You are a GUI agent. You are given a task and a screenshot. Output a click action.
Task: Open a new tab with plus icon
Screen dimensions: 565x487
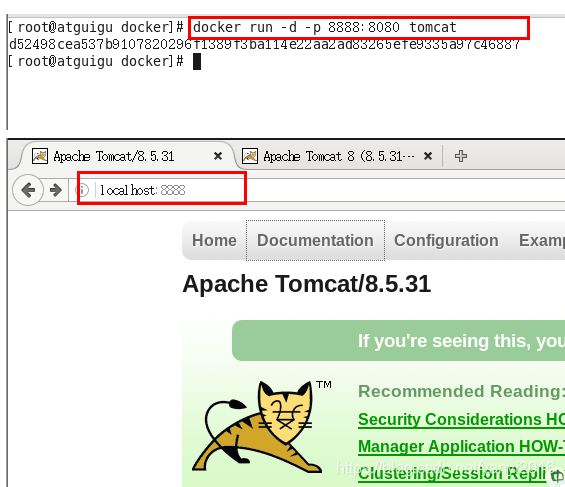click(x=461, y=156)
